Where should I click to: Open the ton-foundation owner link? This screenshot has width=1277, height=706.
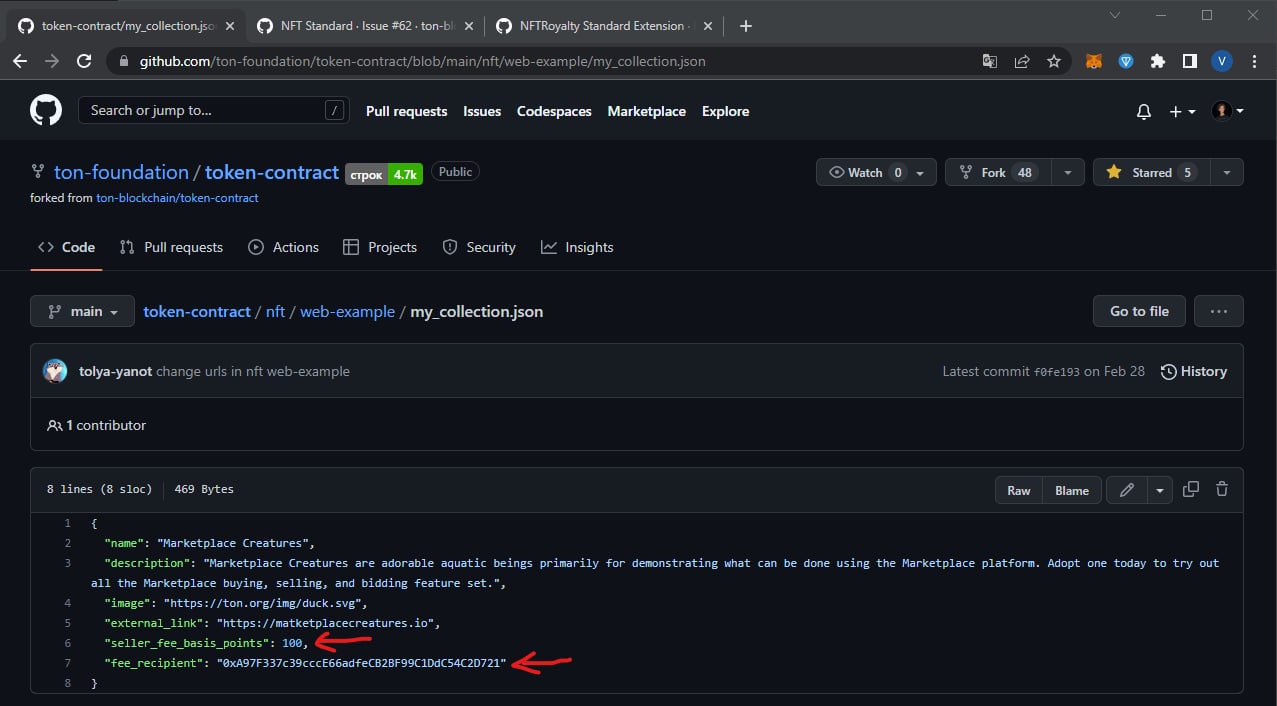(121, 172)
